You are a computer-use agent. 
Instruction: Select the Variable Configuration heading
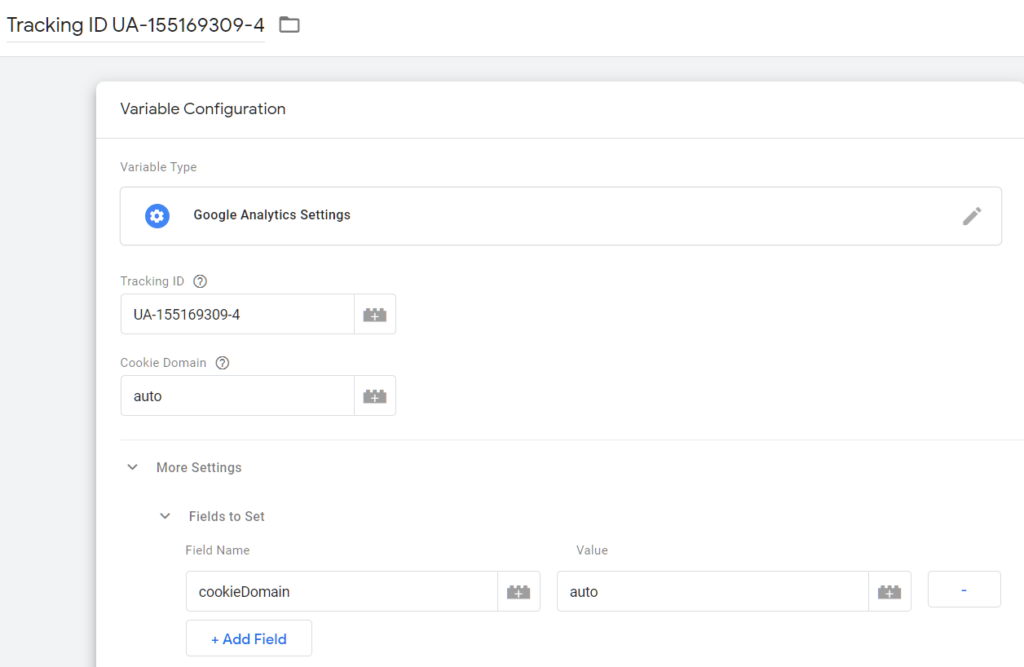point(203,108)
